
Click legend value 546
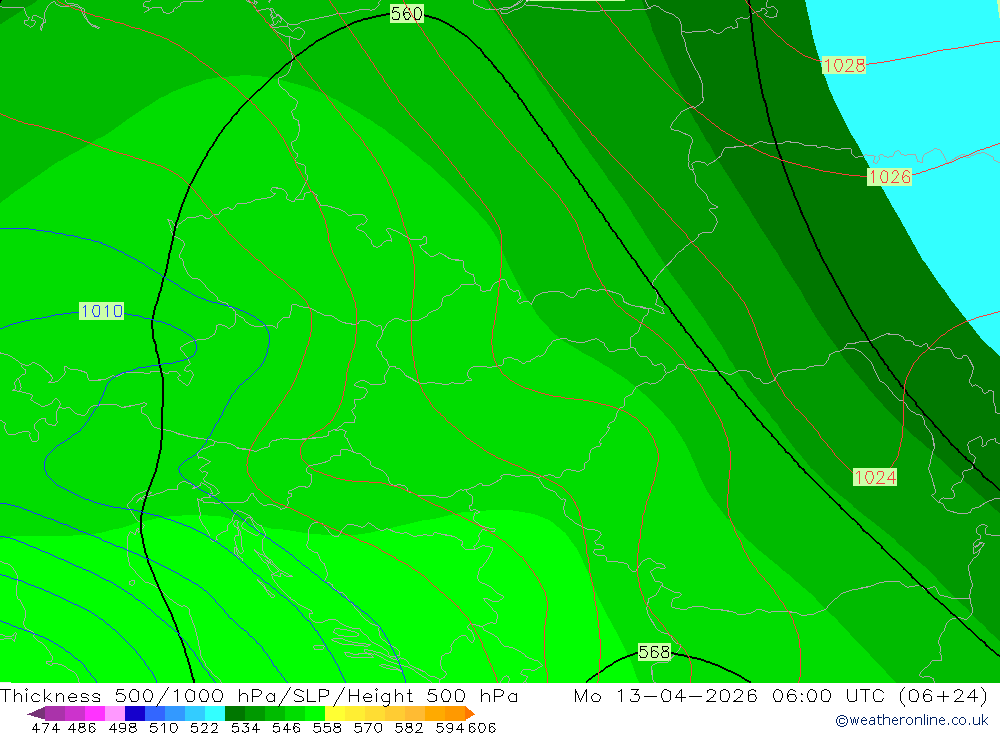point(286,728)
